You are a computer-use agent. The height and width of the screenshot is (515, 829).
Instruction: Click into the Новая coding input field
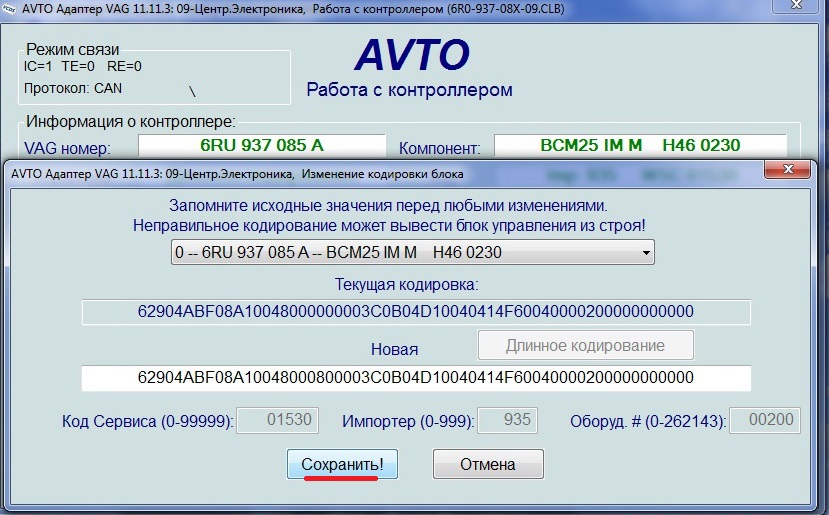(415, 378)
